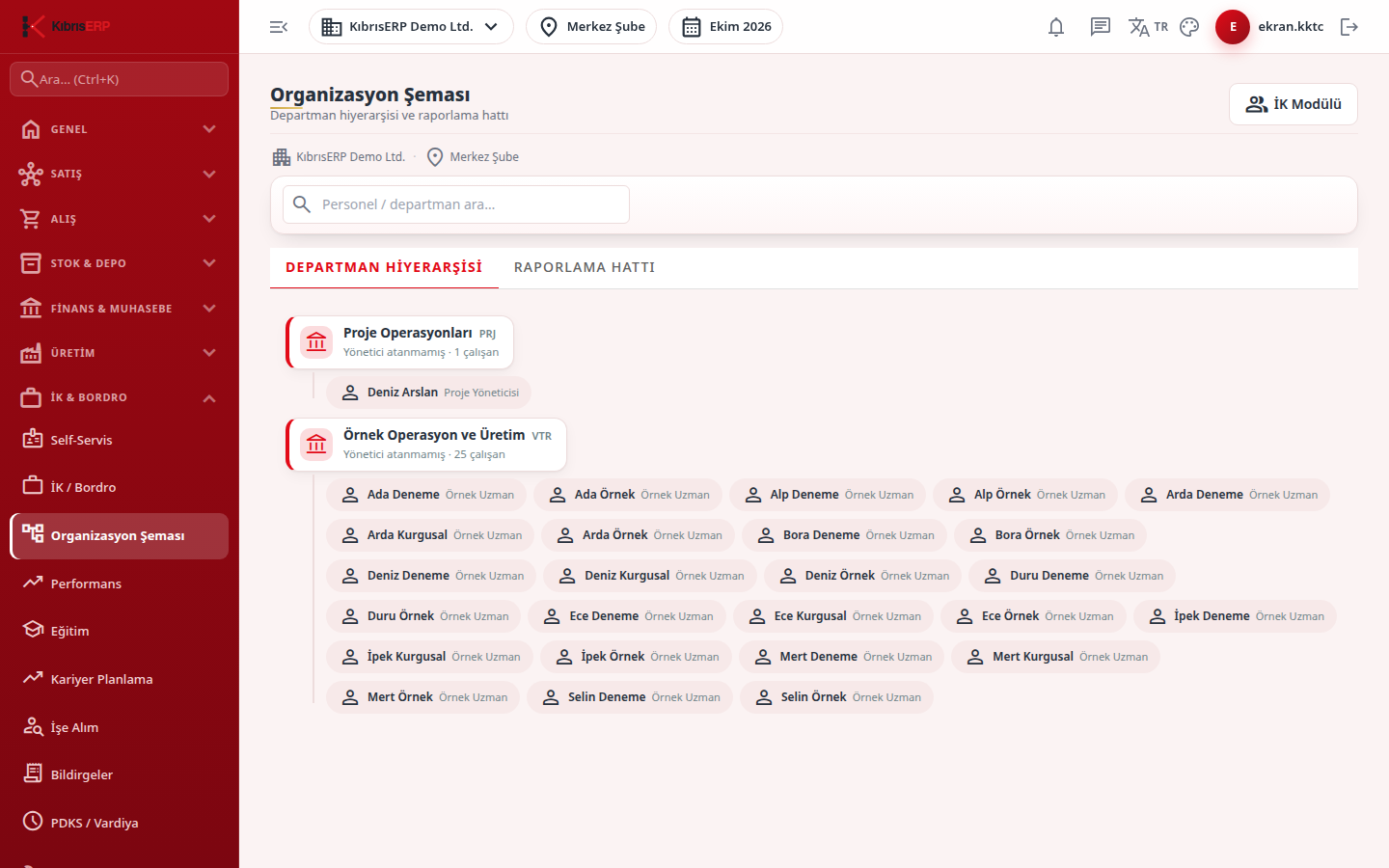Focus the Personel / departman ara search field

456,204
